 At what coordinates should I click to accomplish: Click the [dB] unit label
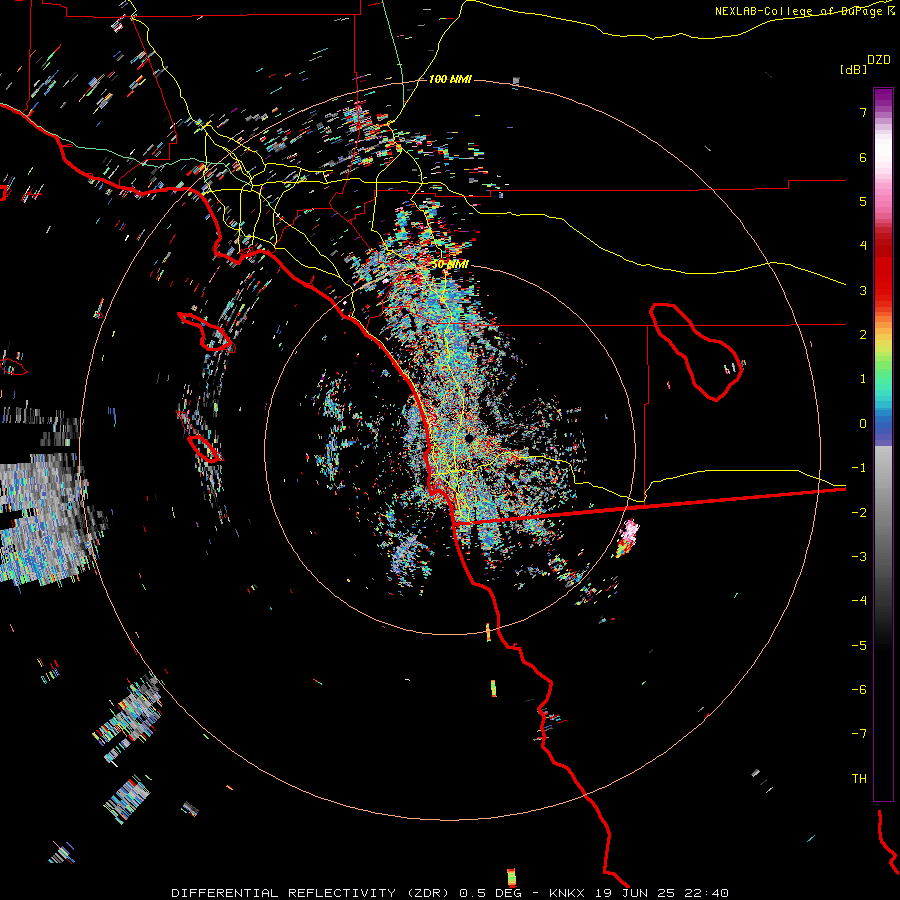(853, 69)
